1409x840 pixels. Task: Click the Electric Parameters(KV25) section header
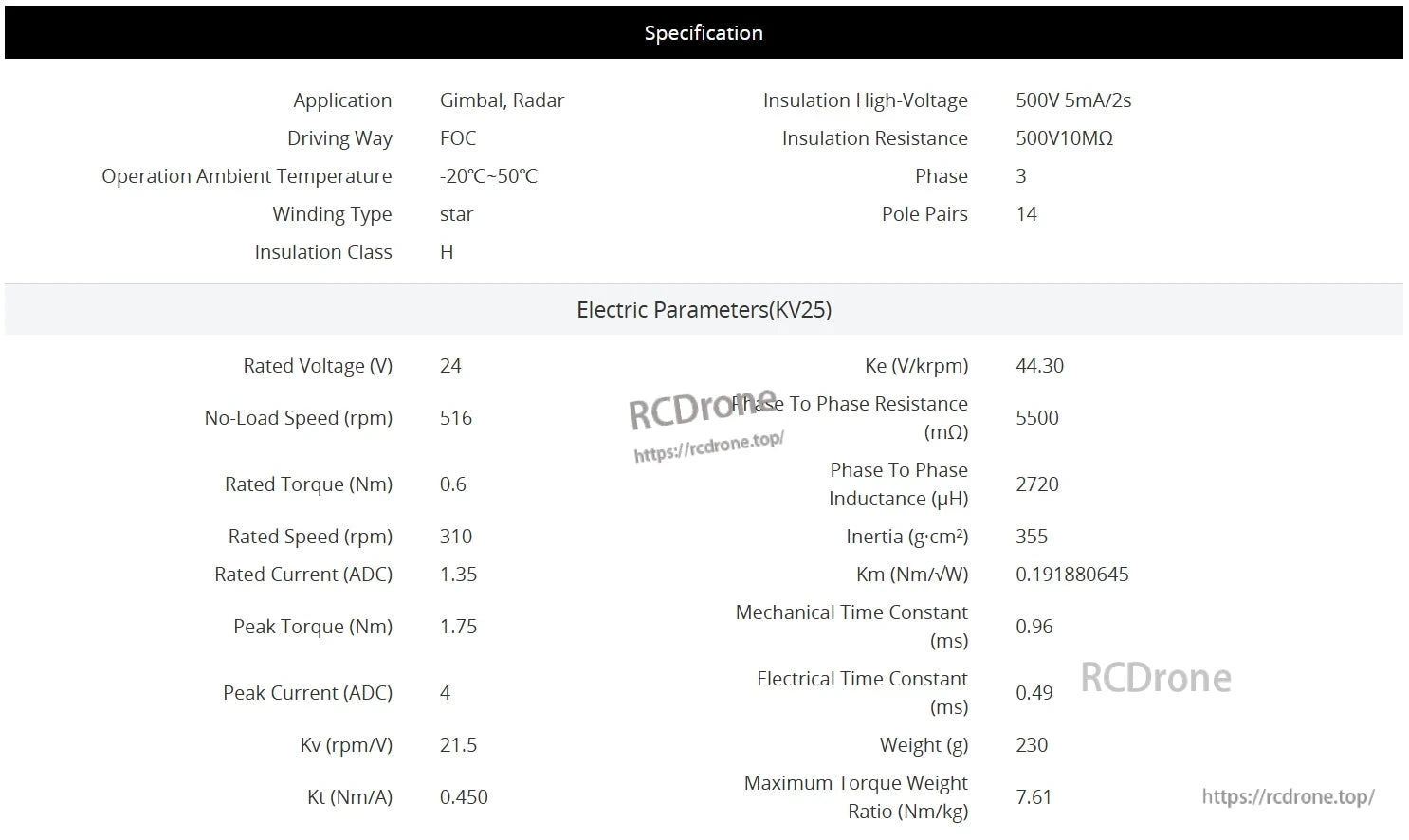pyautogui.click(x=704, y=310)
